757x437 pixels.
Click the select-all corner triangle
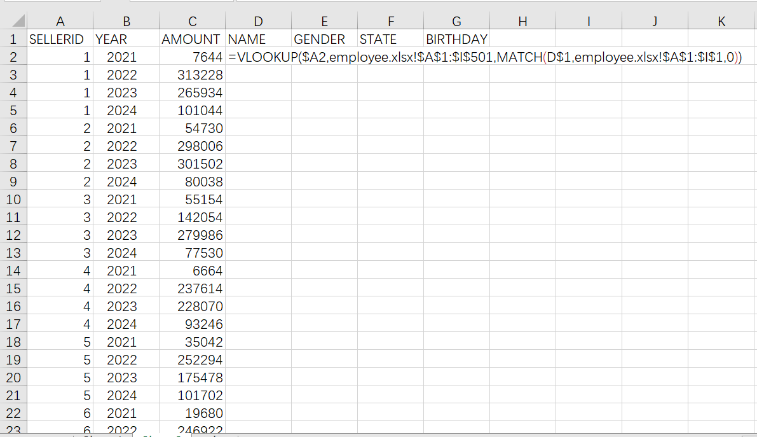pyautogui.click(x=18, y=20)
